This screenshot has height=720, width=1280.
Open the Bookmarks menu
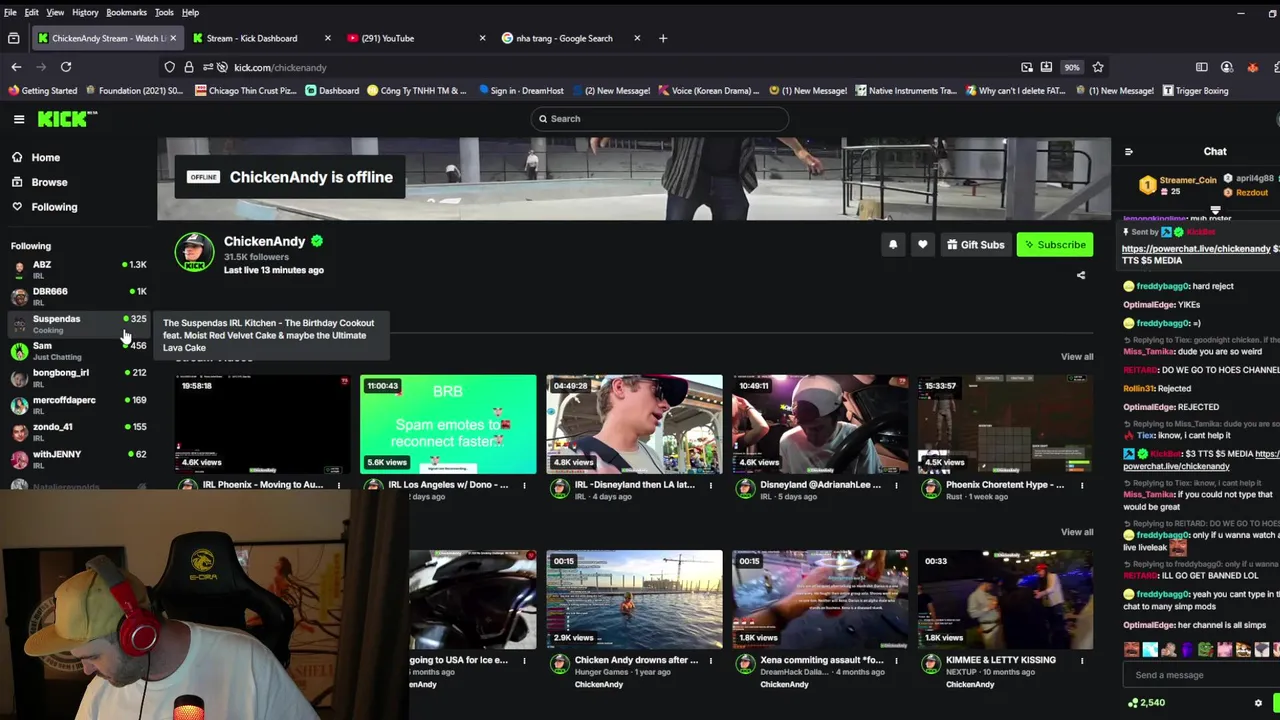pos(126,12)
